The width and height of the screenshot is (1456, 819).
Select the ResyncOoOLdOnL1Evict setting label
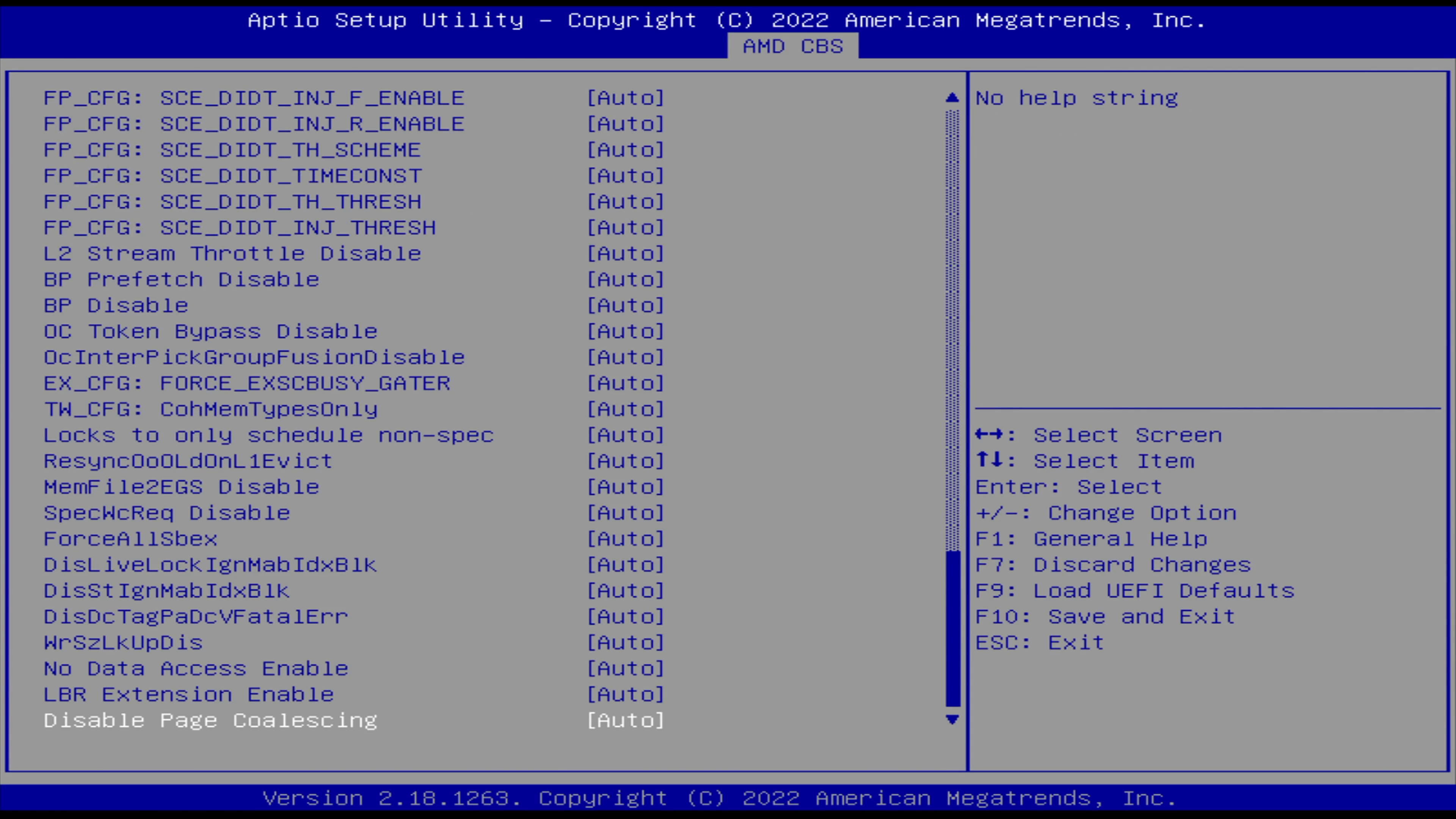coord(188,461)
